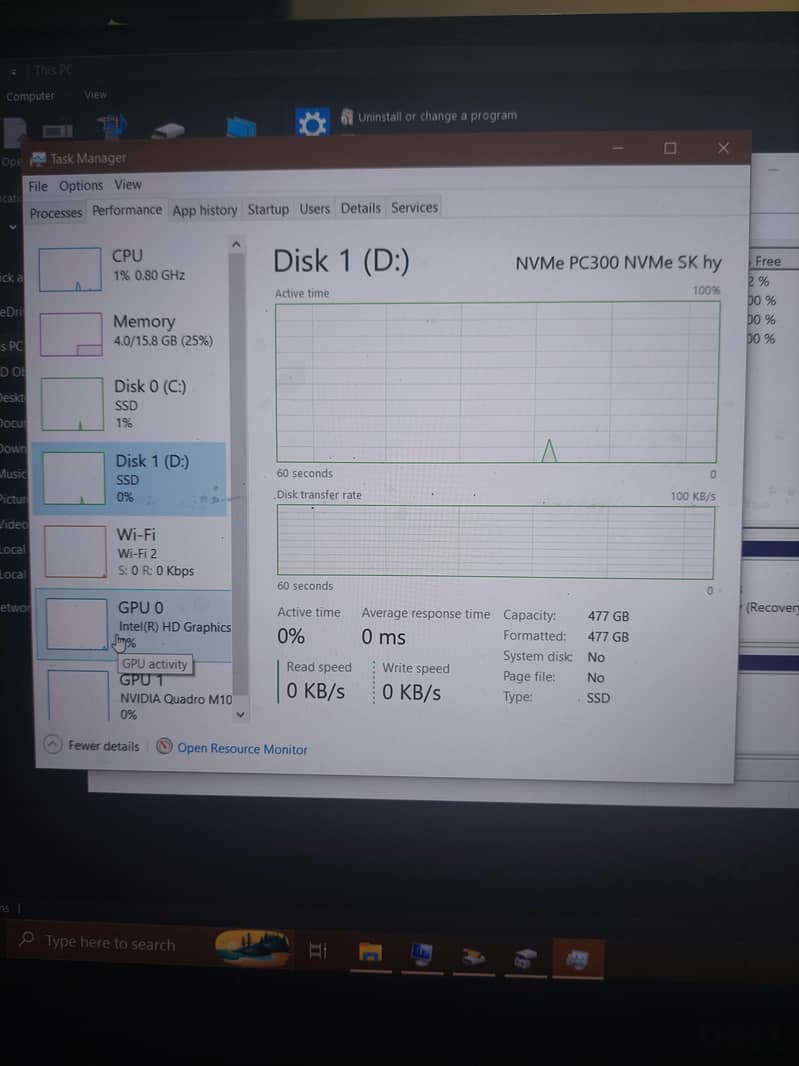The width and height of the screenshot is (799, 1066).
Task: Click the NVMe PC300 model name
Action: pyautogui.click(x=618, y=262)
